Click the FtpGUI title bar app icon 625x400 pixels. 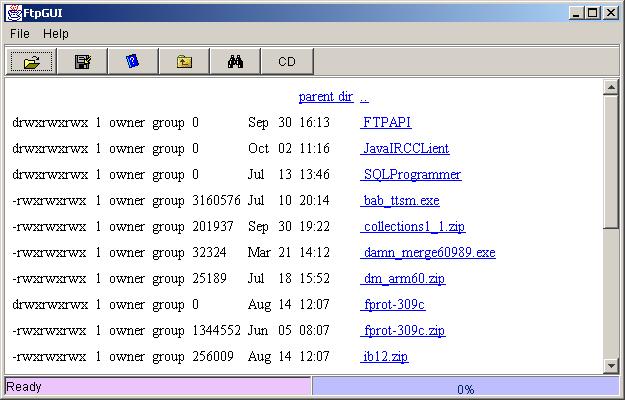pyautogui.click(x=12, y=12)
